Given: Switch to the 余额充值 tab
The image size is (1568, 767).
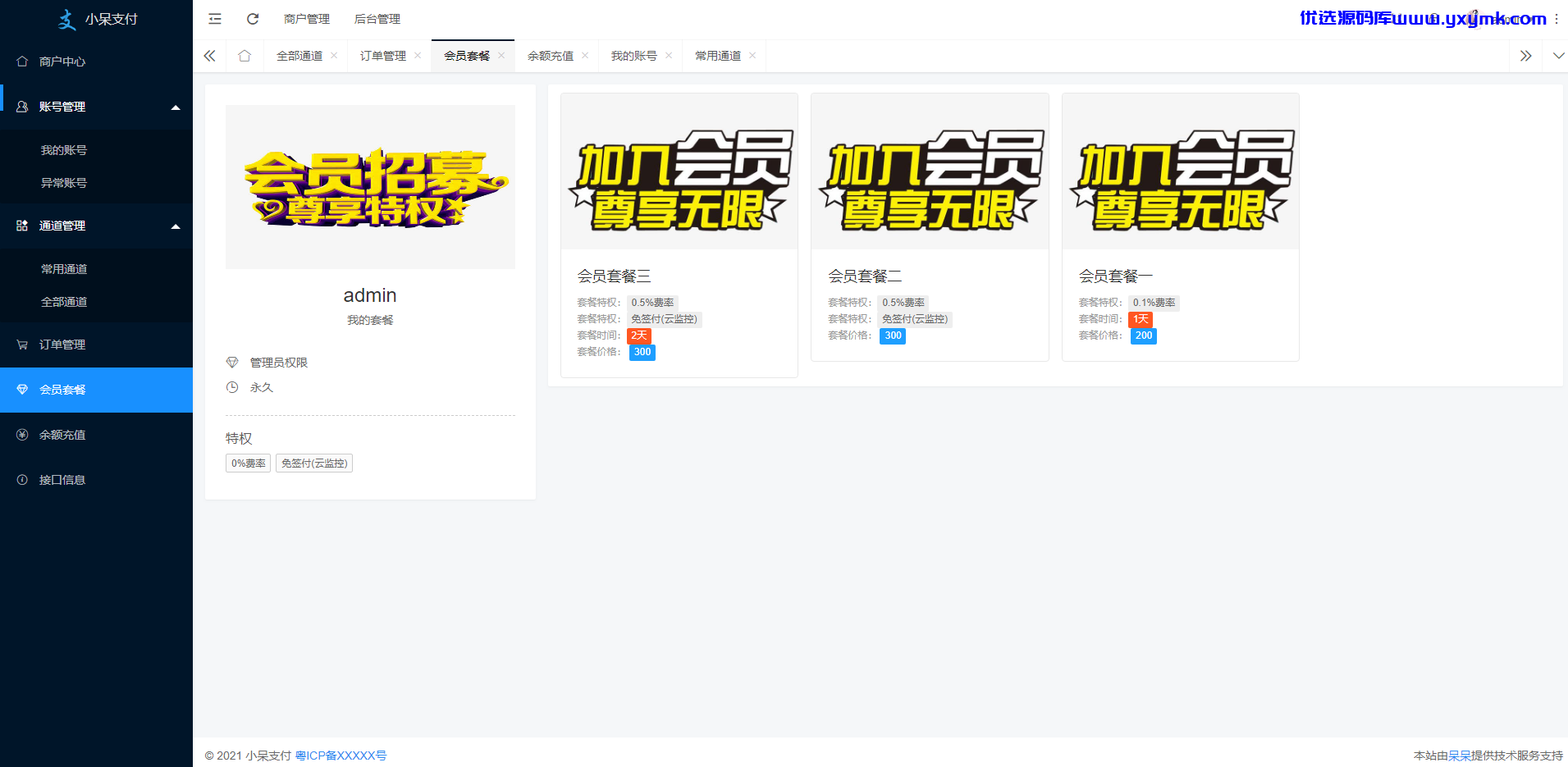Looking at the screenshot, I should (551, 56).
